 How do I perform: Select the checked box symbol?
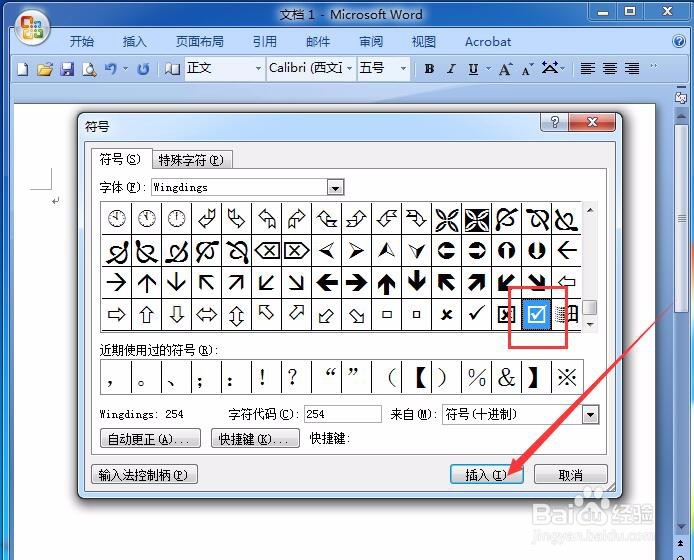(537, 314)
